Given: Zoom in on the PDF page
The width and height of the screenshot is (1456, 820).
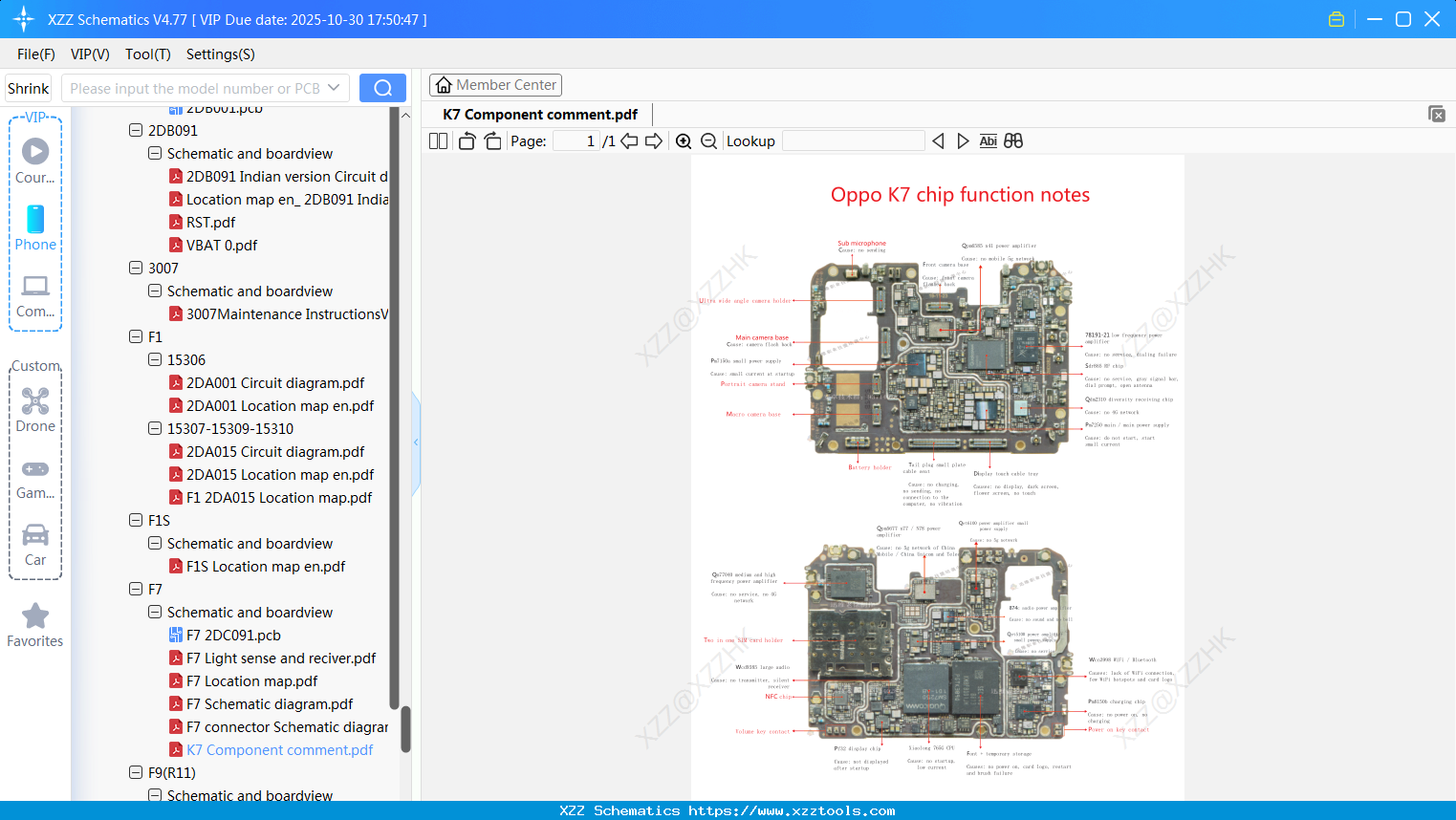Looking at the screenshot, I should [x=683, y=140].
